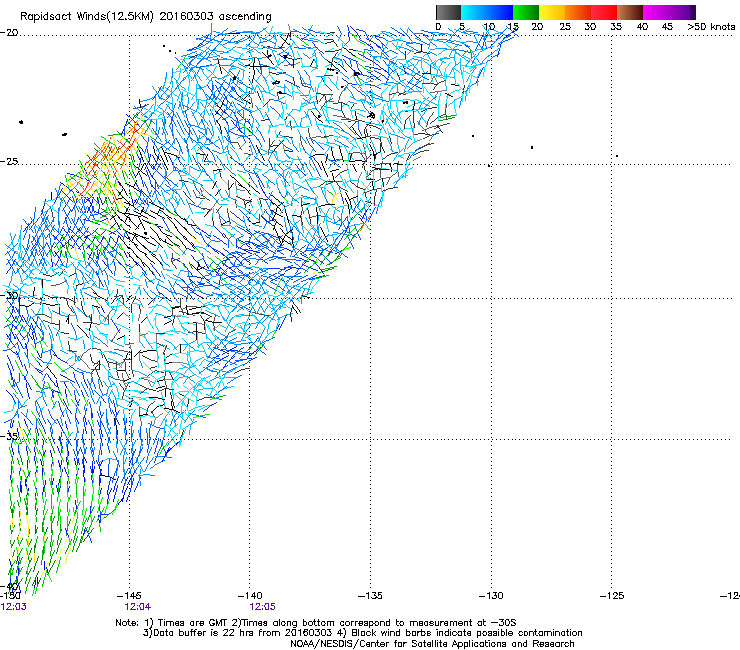Click the '-130' longitude axis label

point(491,596)
